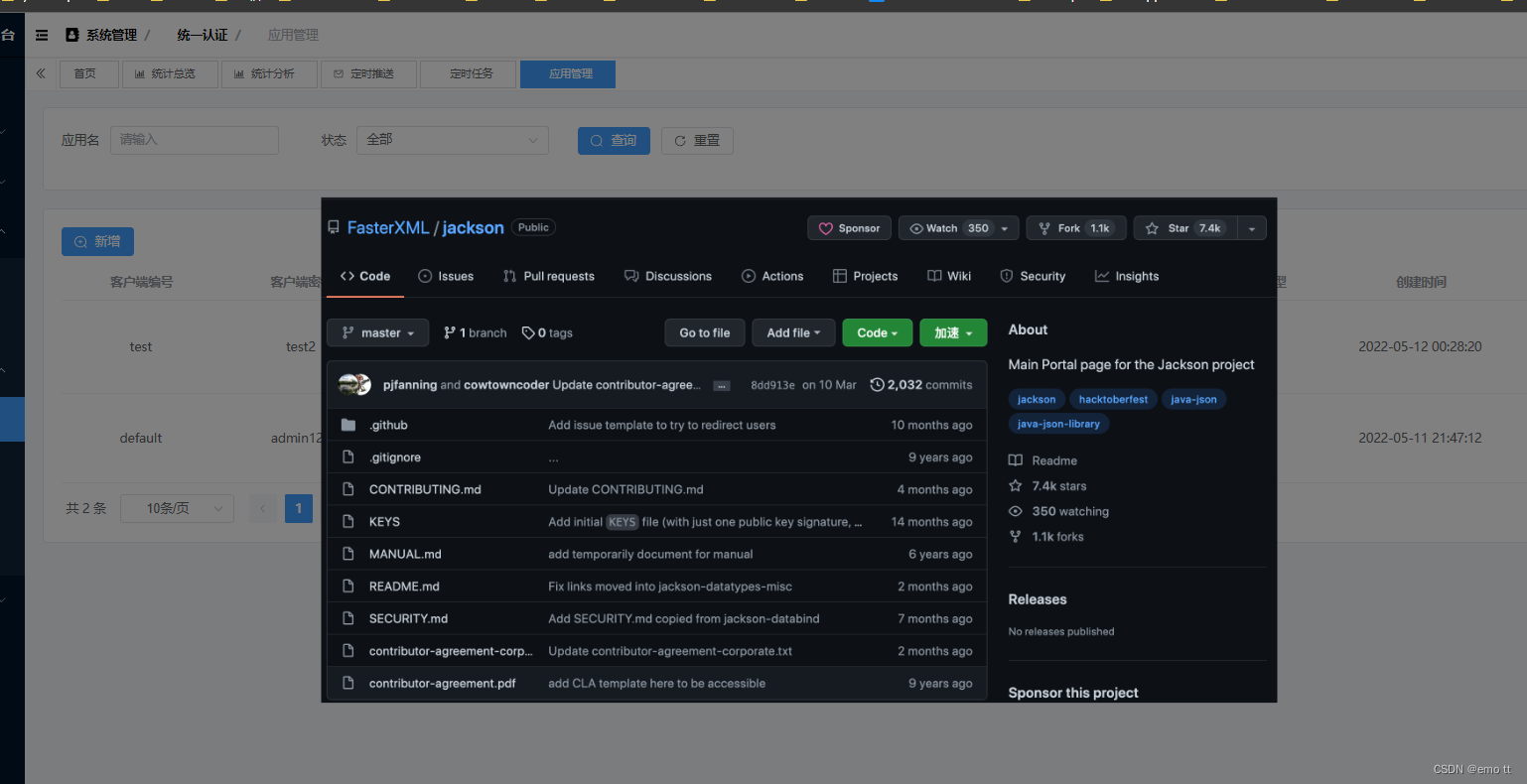This screenshot has height=784, width=1527.
Task: Click the hamburger menu icon beside 系统管理
Action: pos(42,35)
